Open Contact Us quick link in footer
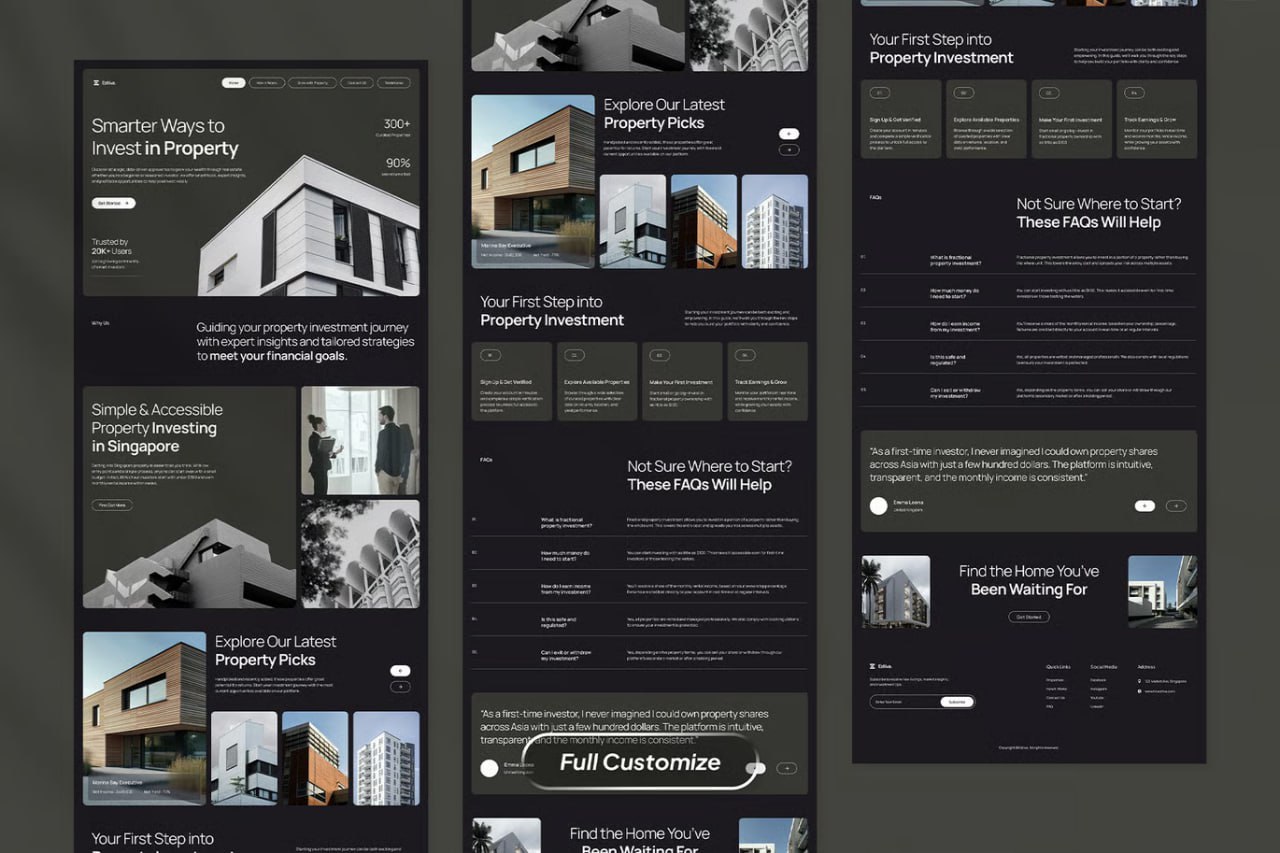The height and width of the screenshot is (853, 1280). coord(1055,697)
